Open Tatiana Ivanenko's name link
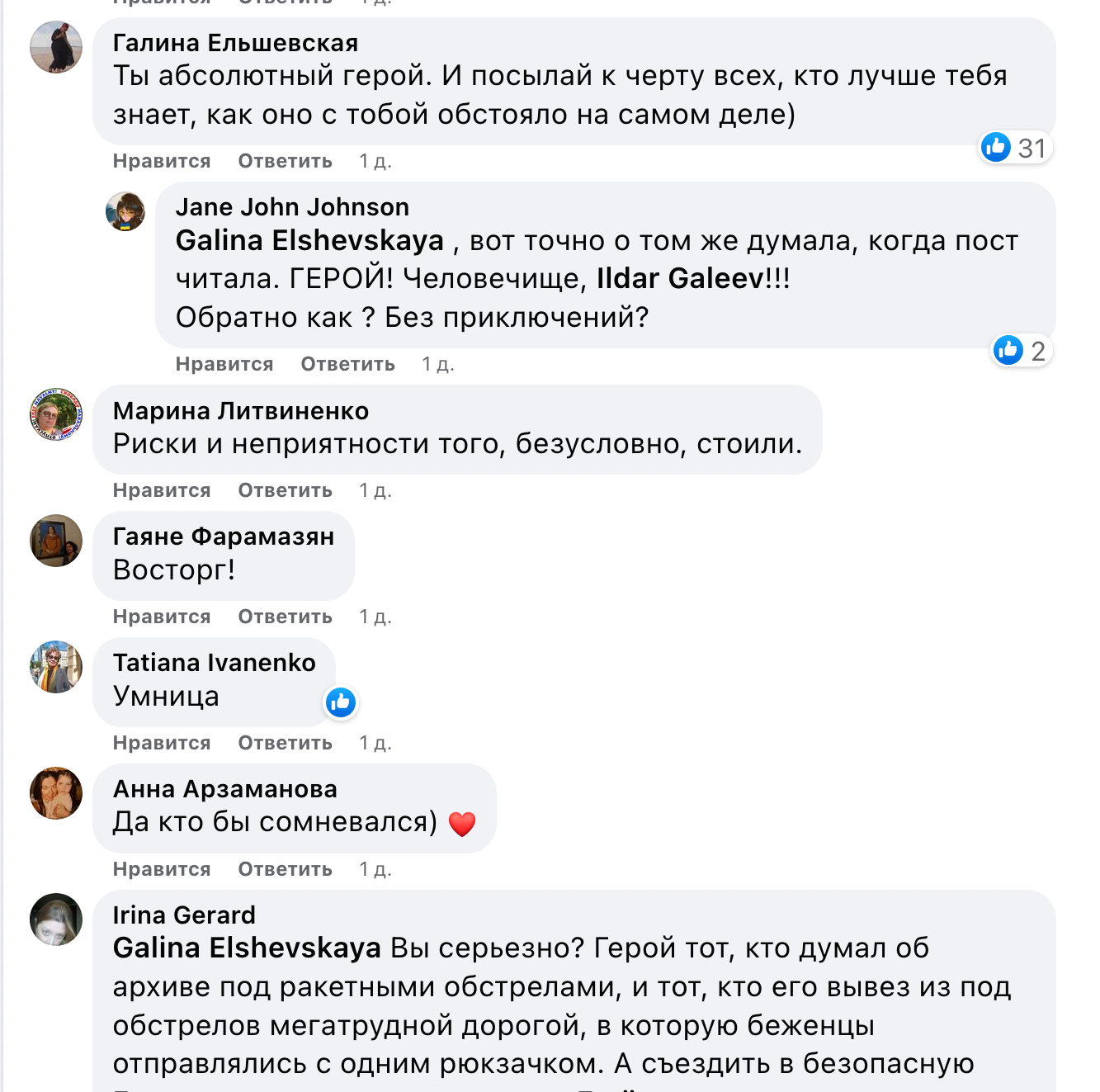This screenshot has width=1100, height=1092. pyautogui.click(x=214, y=663)
